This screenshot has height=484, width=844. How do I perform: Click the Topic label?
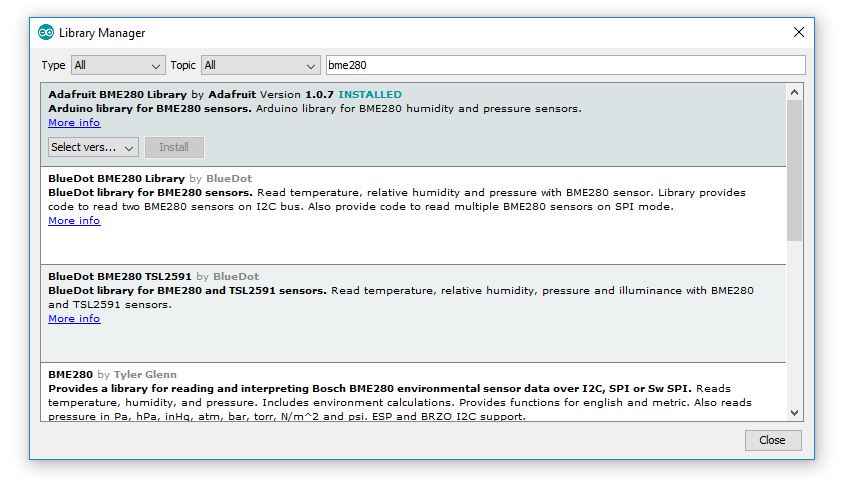(183, 65)
